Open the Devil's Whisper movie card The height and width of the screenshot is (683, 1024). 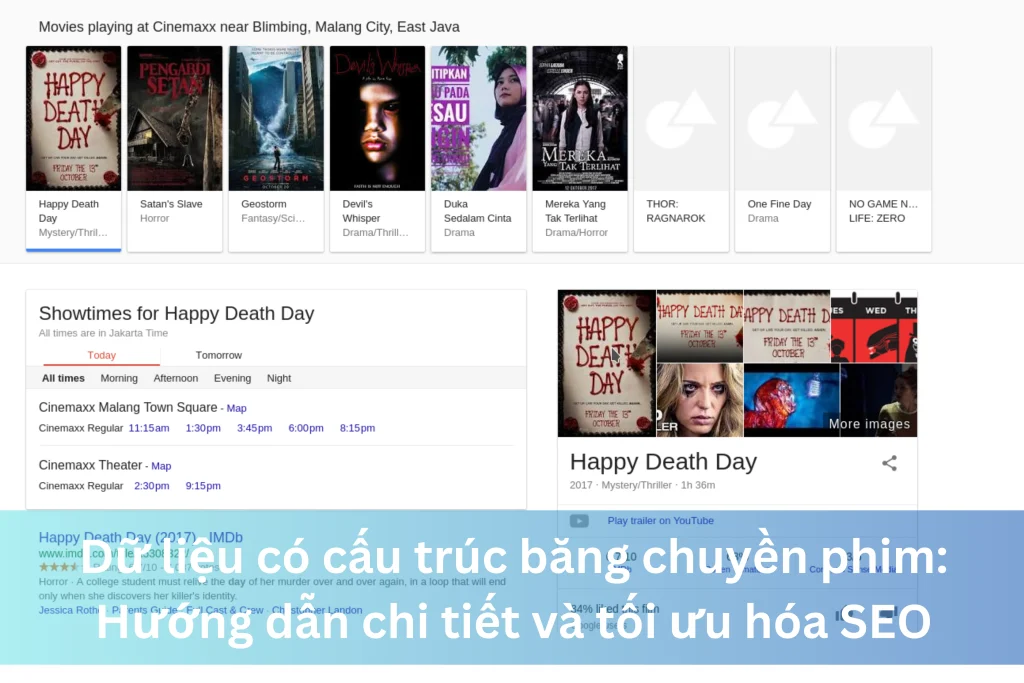377,148
